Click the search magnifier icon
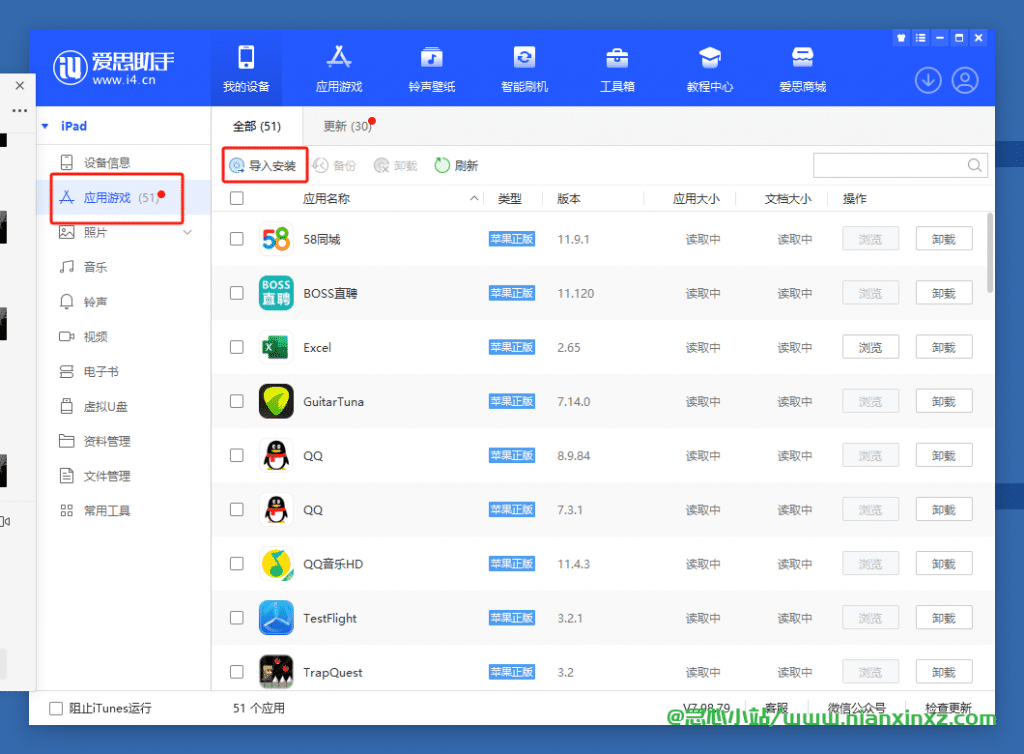Image resolution: width=1024 pixels, height=754 pixels. 974,165
